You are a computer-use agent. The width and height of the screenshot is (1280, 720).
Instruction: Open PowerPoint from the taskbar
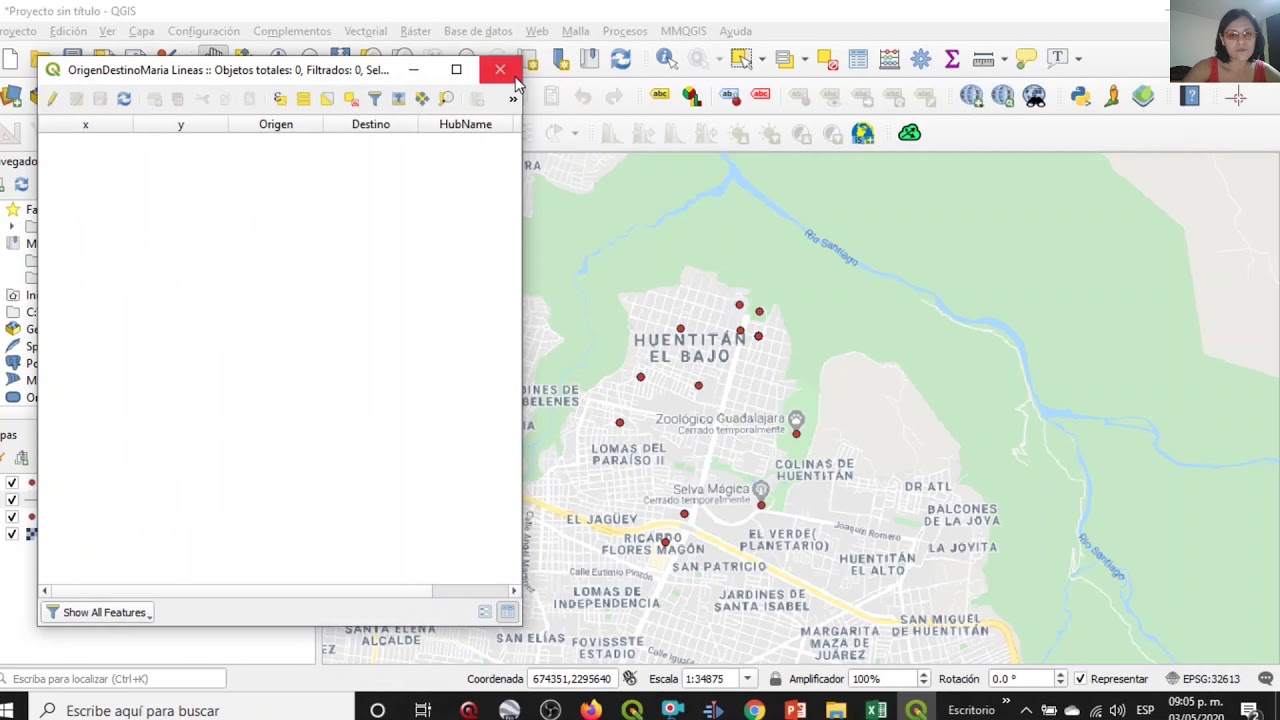[x=795, y=710]
